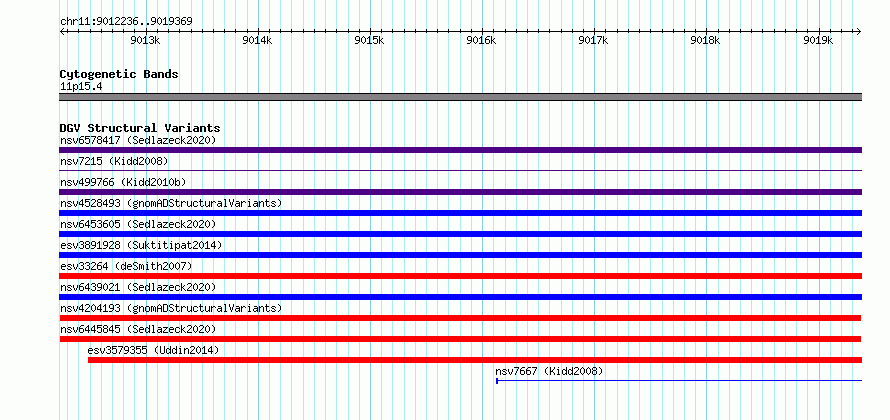The width and height of the screenshot is (890, 420).
Task: Open variant nsv6453605 (Sedlazeck2020) label
Action: [138, 224]
